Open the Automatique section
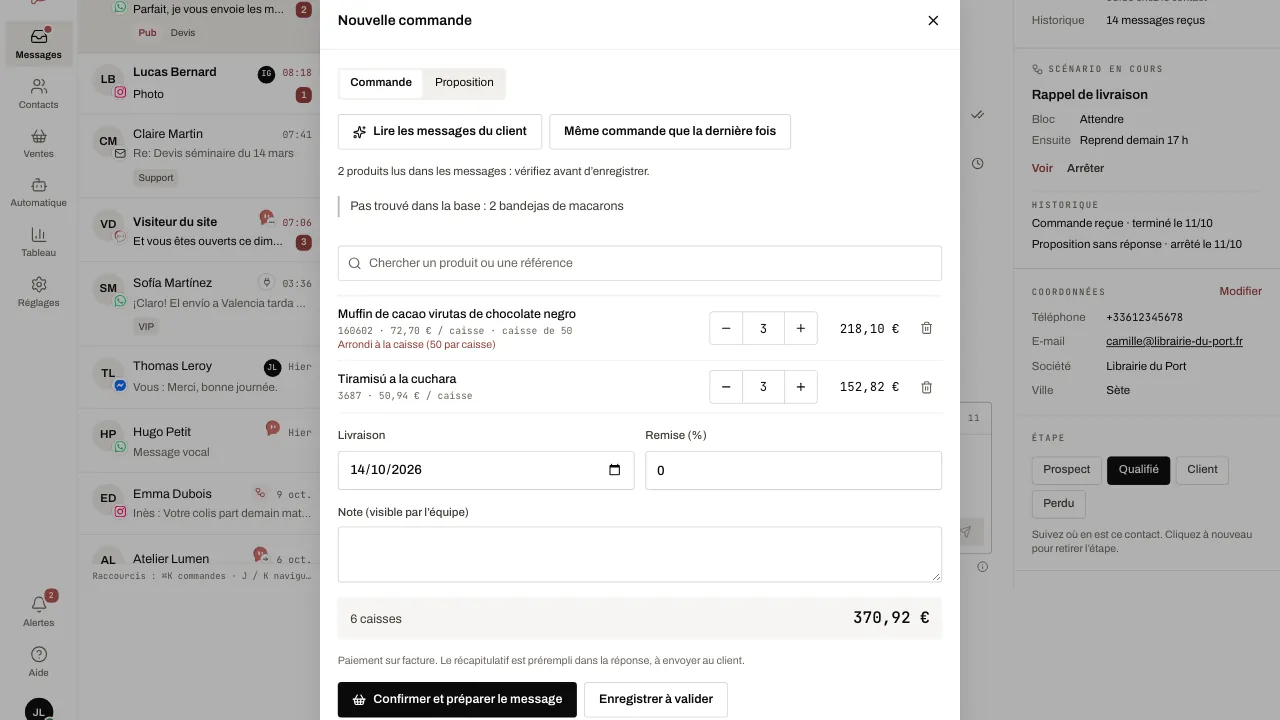 pos(39,192)
